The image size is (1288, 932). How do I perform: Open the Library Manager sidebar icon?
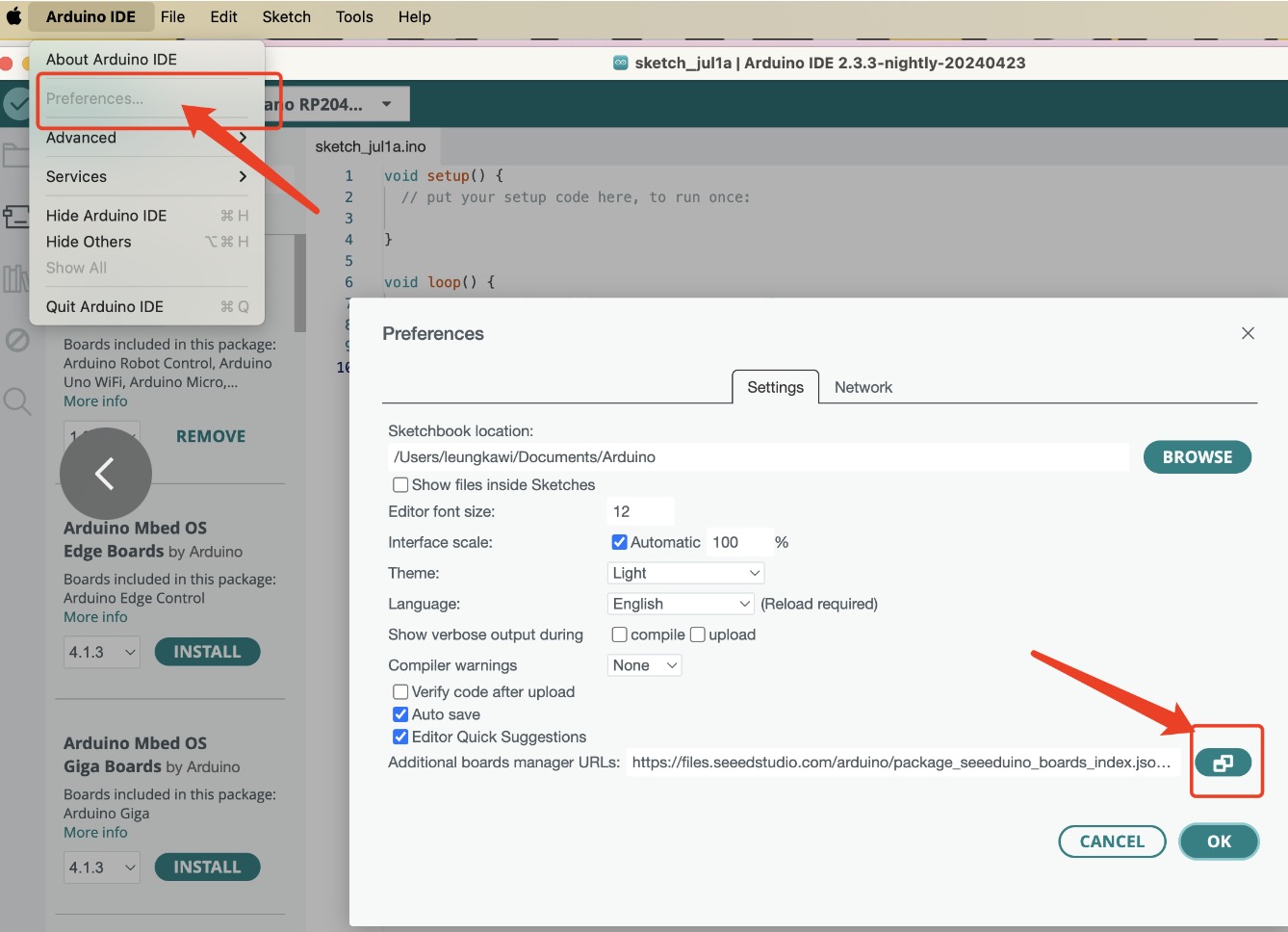15,278
